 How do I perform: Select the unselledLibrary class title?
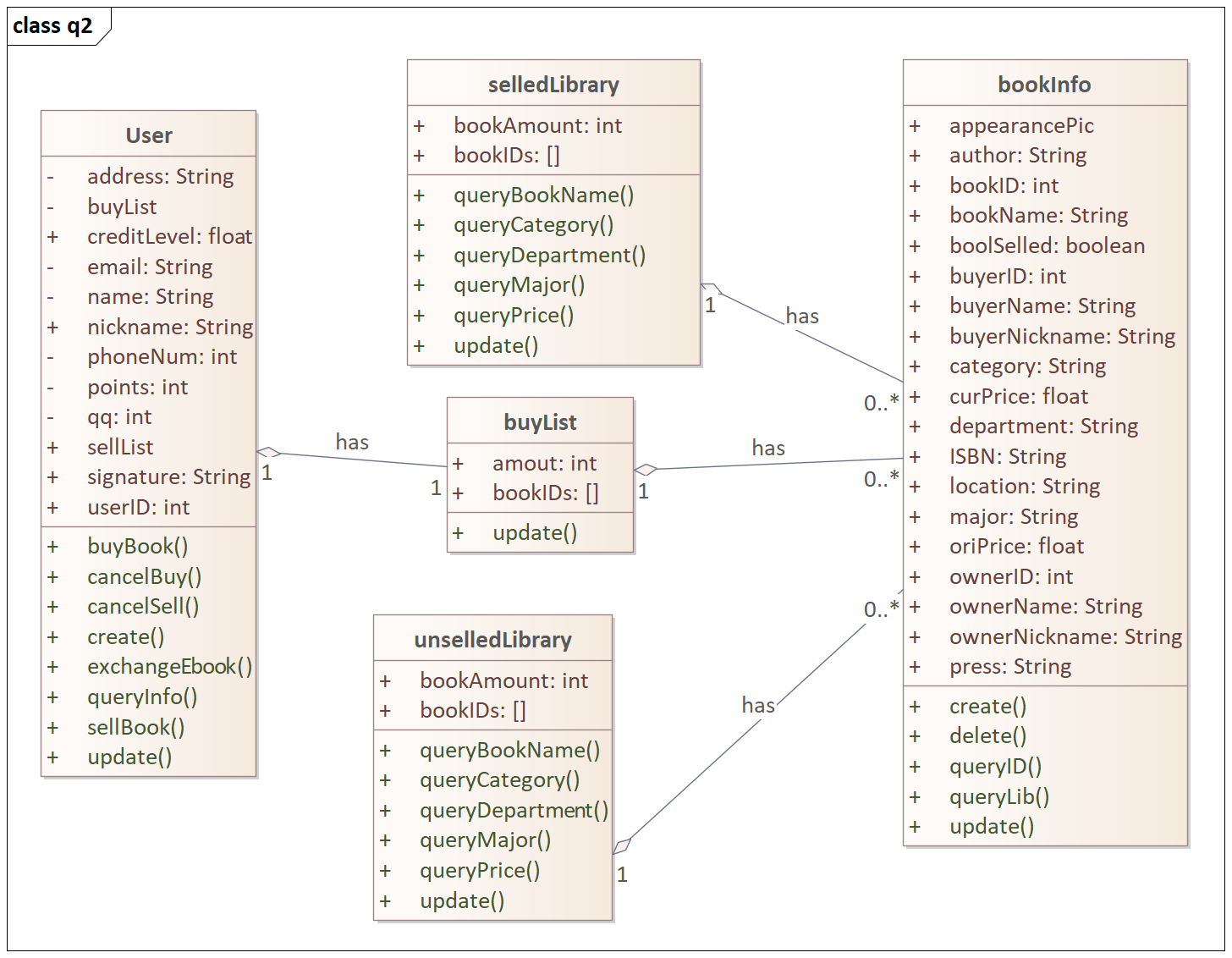pos(492,640)
